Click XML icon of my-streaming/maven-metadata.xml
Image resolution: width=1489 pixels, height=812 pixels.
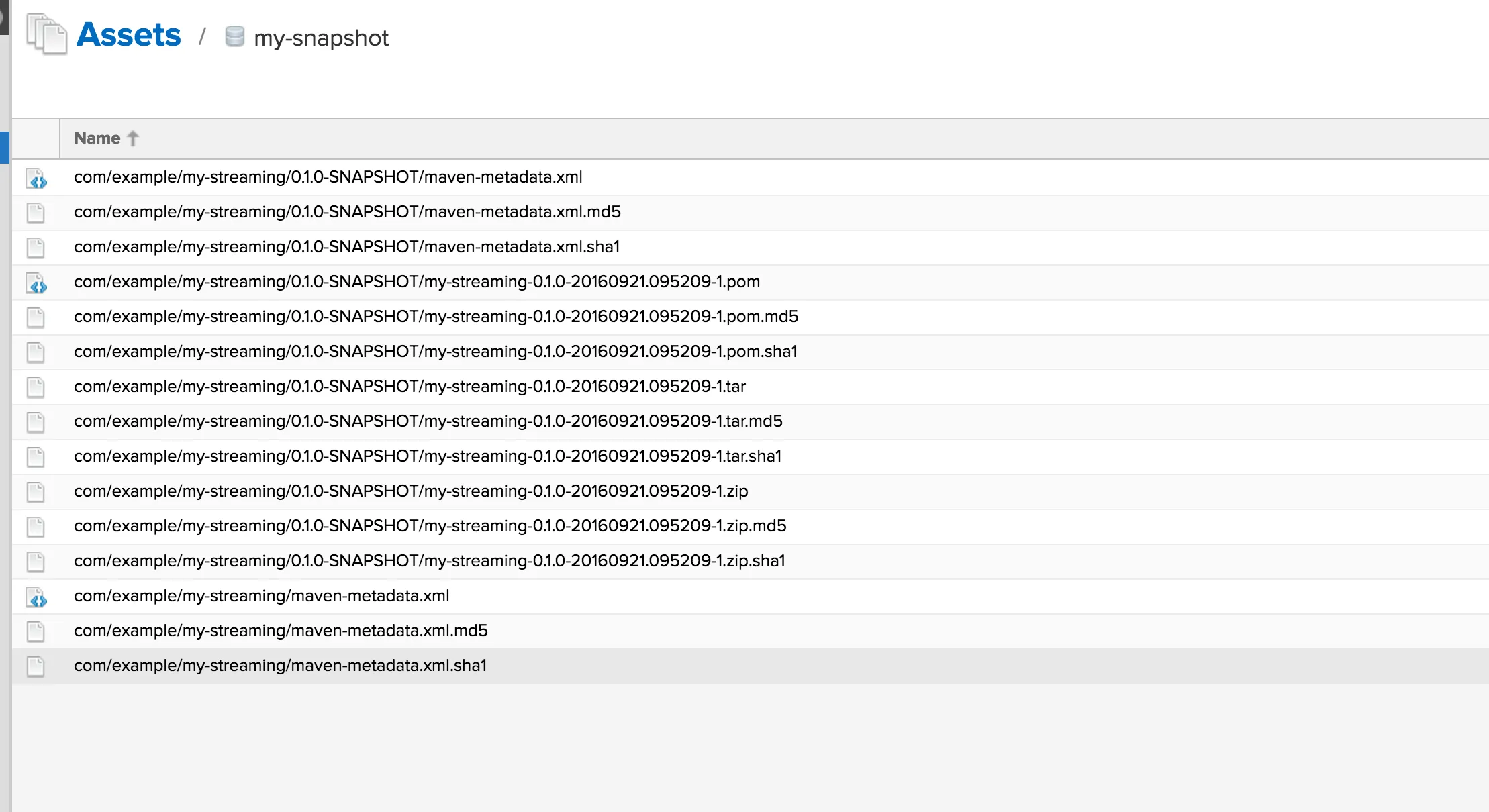pyautogui.click(x=36, y=597)
